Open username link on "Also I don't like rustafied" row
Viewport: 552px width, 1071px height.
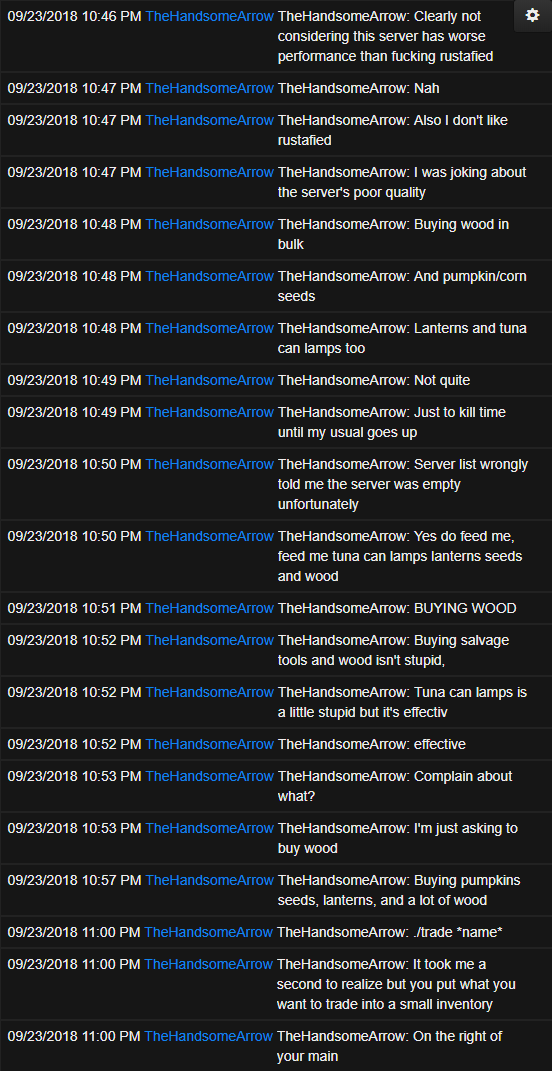click(210, 120)
